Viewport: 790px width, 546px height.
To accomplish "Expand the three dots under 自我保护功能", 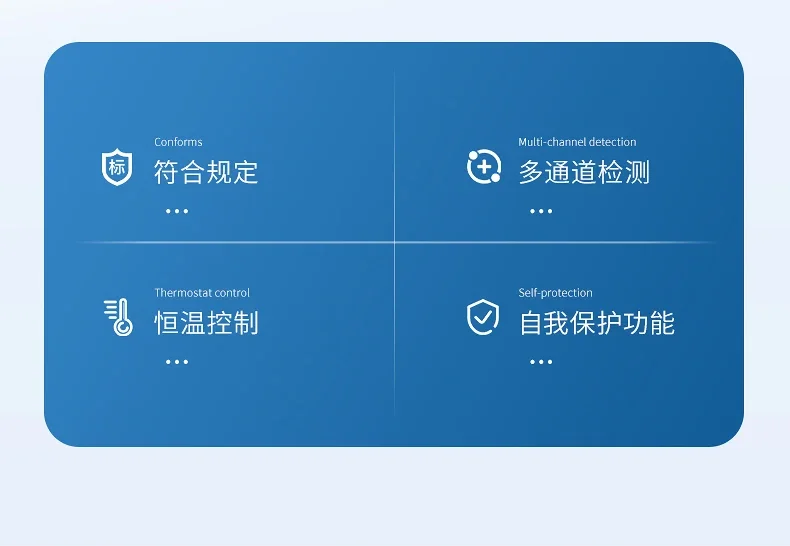I will pos(541,362).
